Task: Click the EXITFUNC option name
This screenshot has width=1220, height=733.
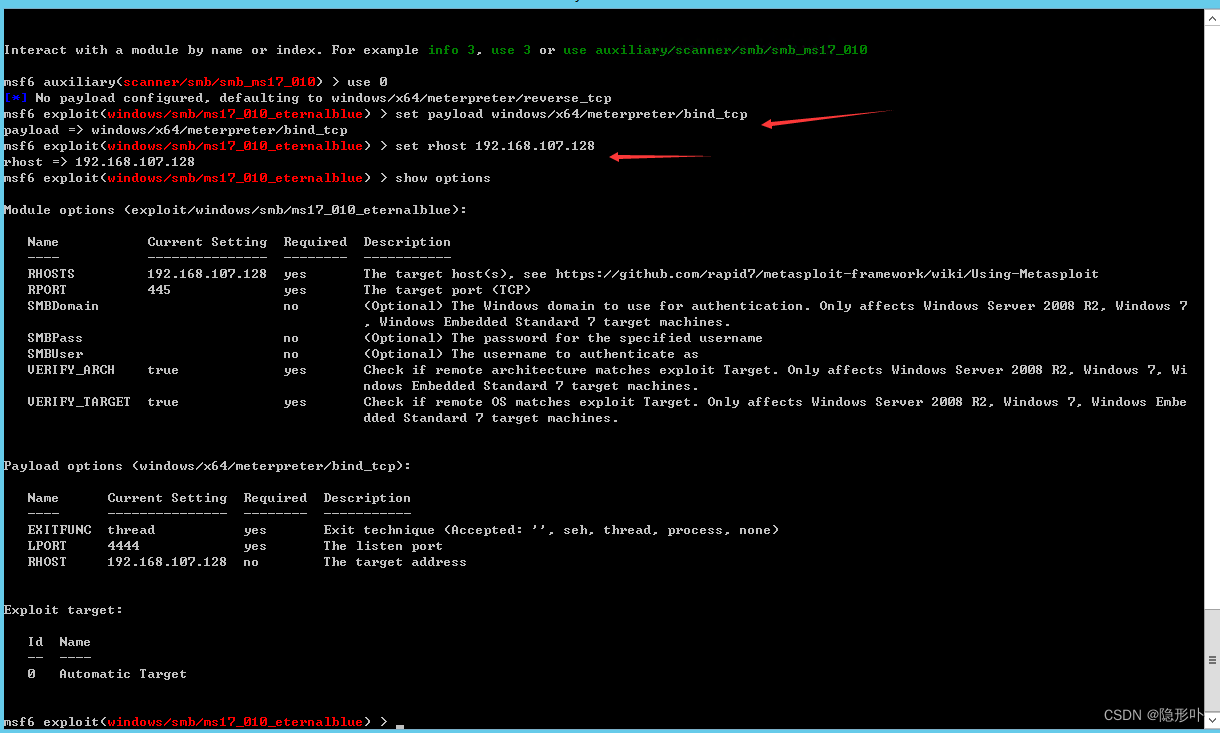Action: click(x=59, y=530)
